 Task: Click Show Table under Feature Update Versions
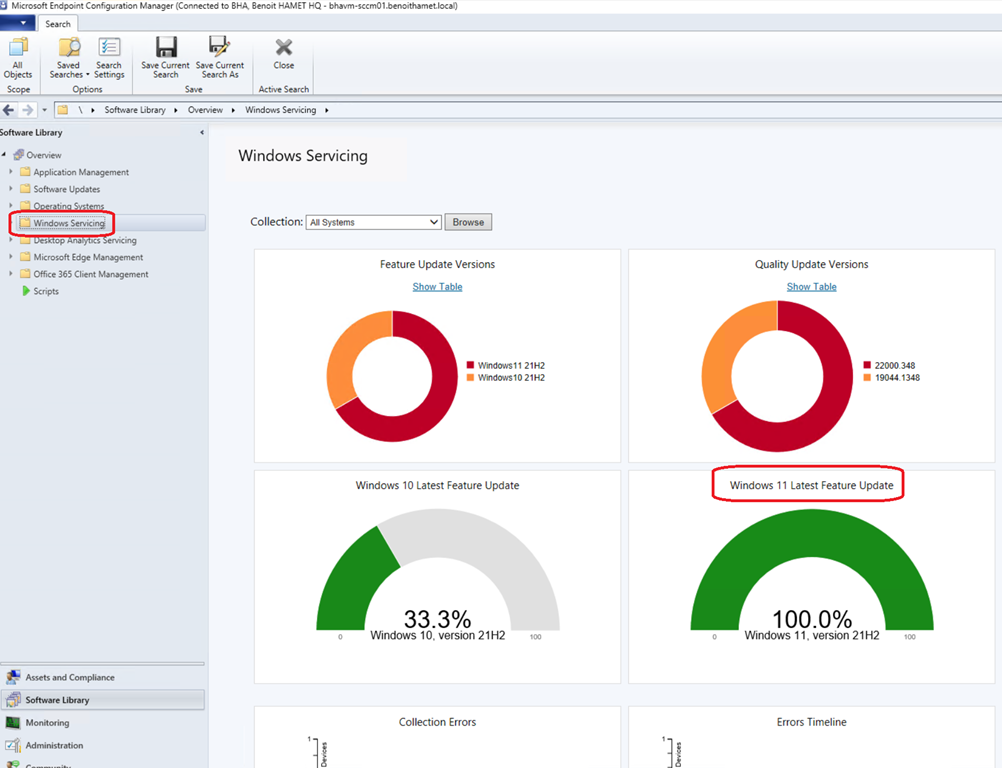(x=437, y=287)
